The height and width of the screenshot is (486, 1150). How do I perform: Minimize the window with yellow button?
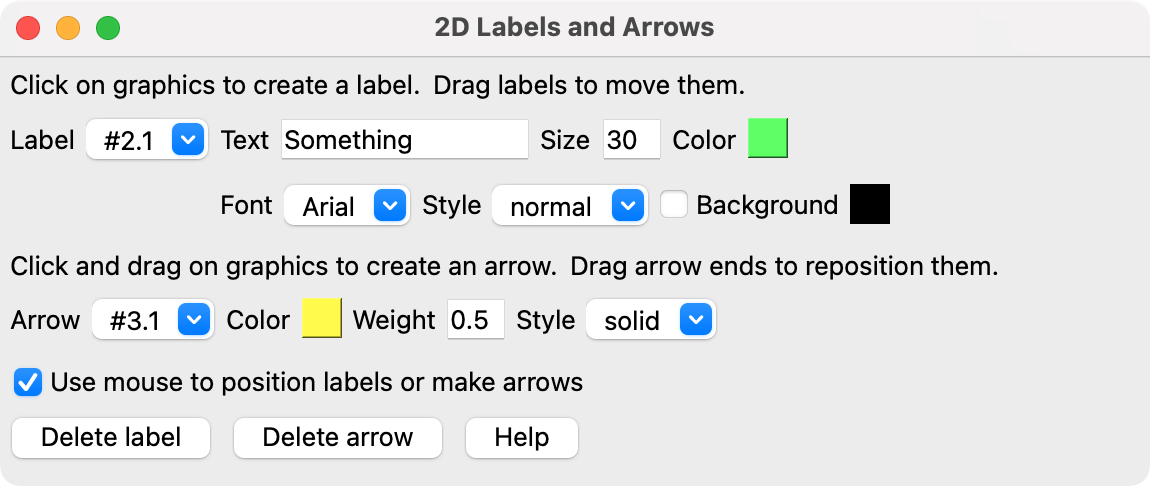coord(68,27)
